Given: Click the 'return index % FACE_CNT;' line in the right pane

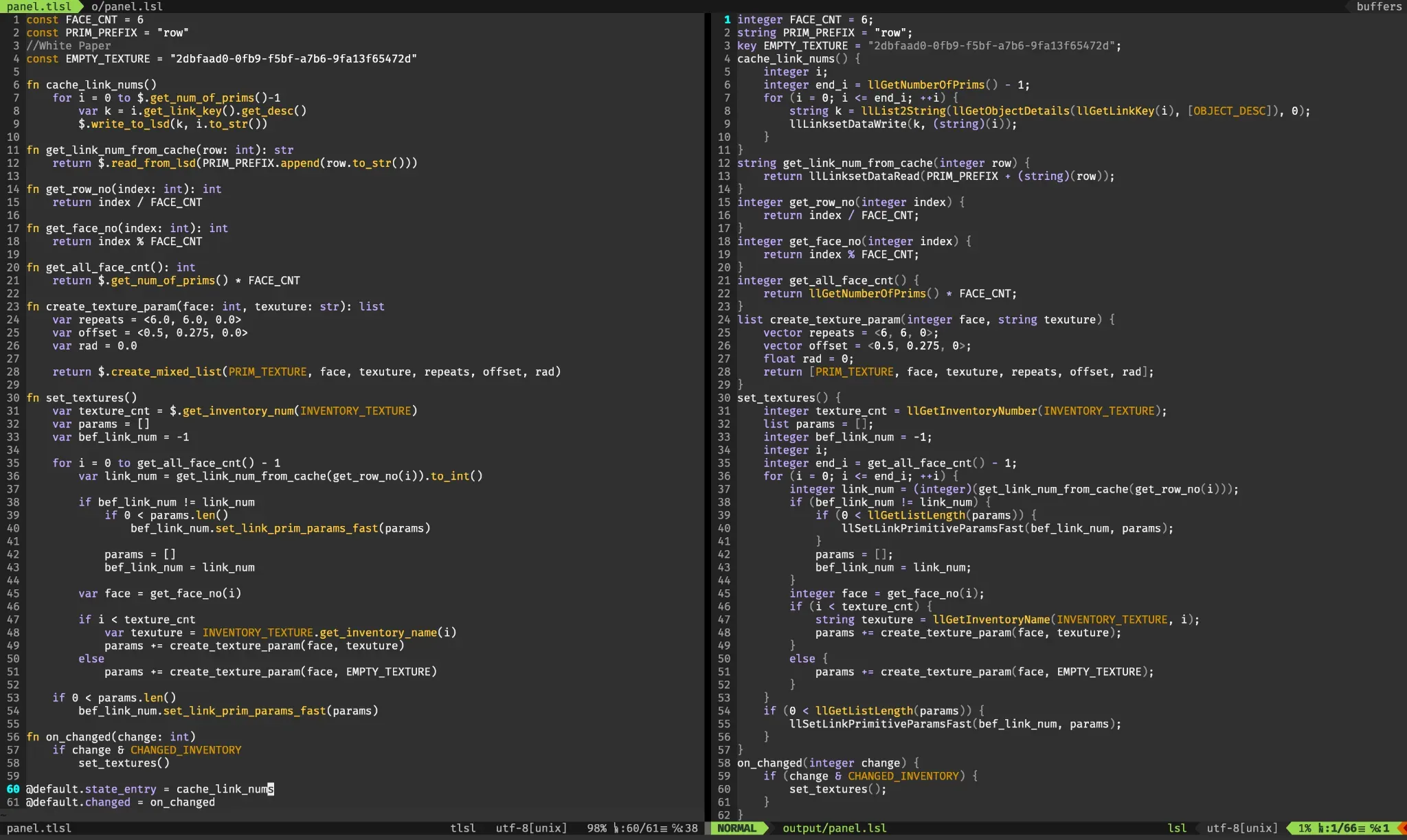Looking at the screenshot, I should point(841,254).
